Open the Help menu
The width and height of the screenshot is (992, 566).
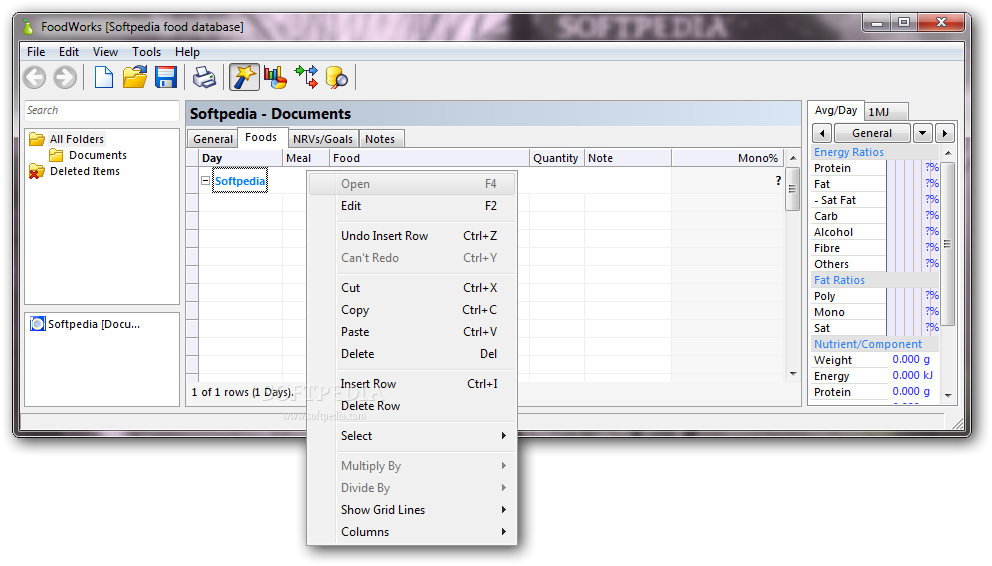click(x=187, y=52)
